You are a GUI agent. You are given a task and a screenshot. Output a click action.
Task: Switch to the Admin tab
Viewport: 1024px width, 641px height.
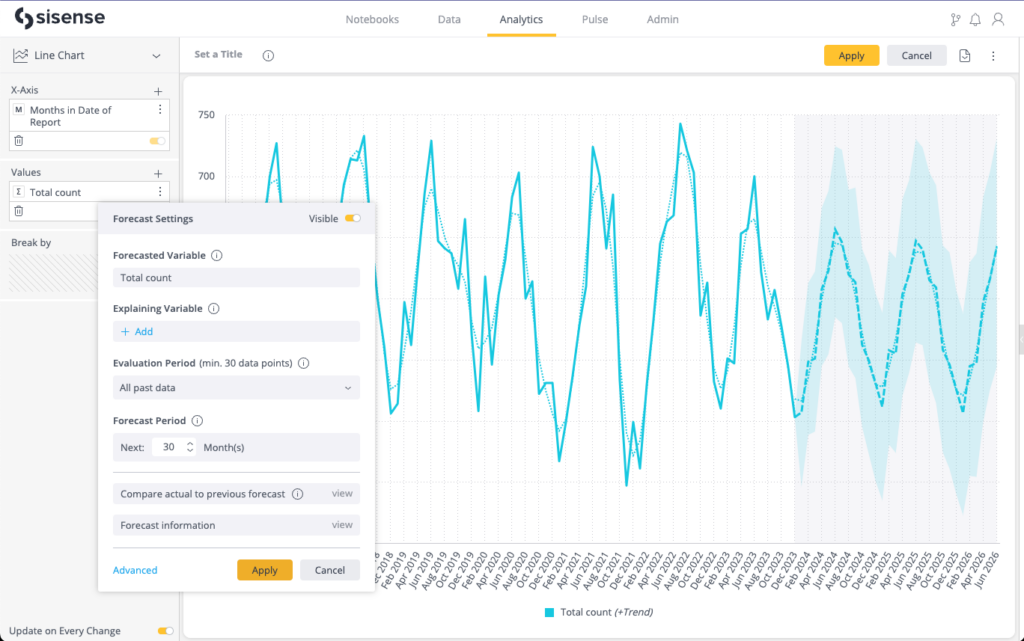(663, 20)
